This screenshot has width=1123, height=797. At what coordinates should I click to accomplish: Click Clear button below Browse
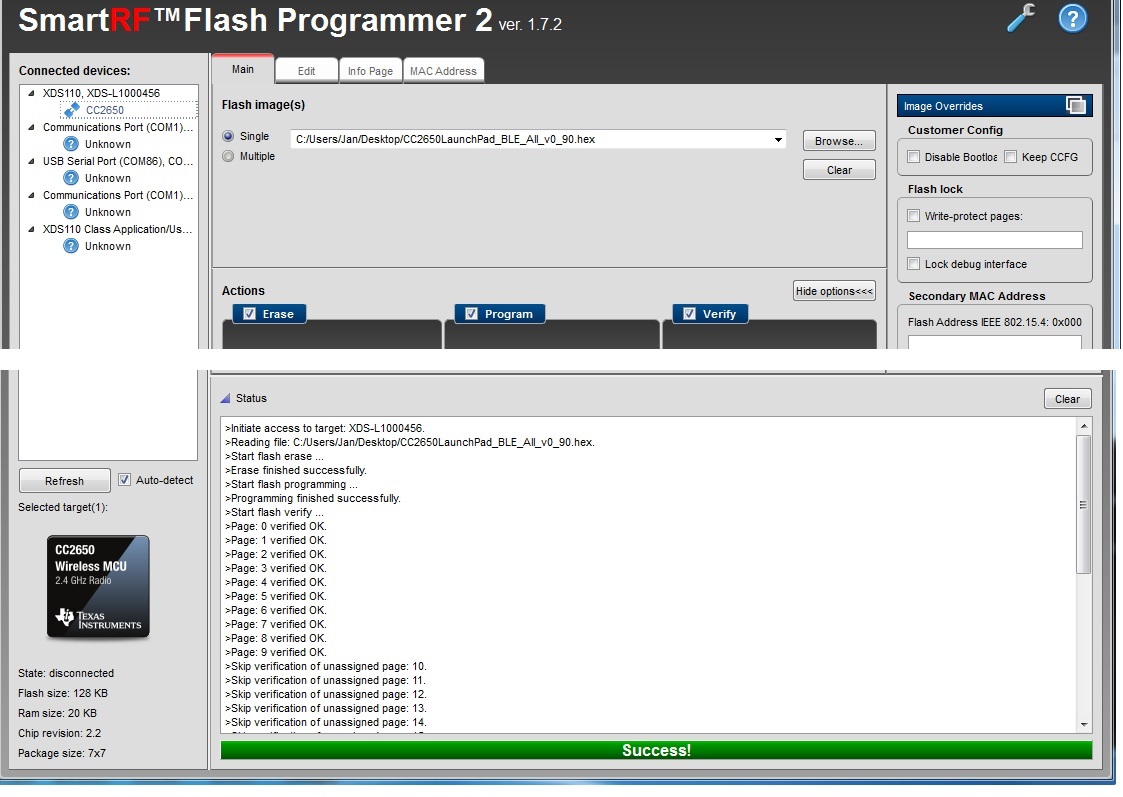[x=839, y=170]
